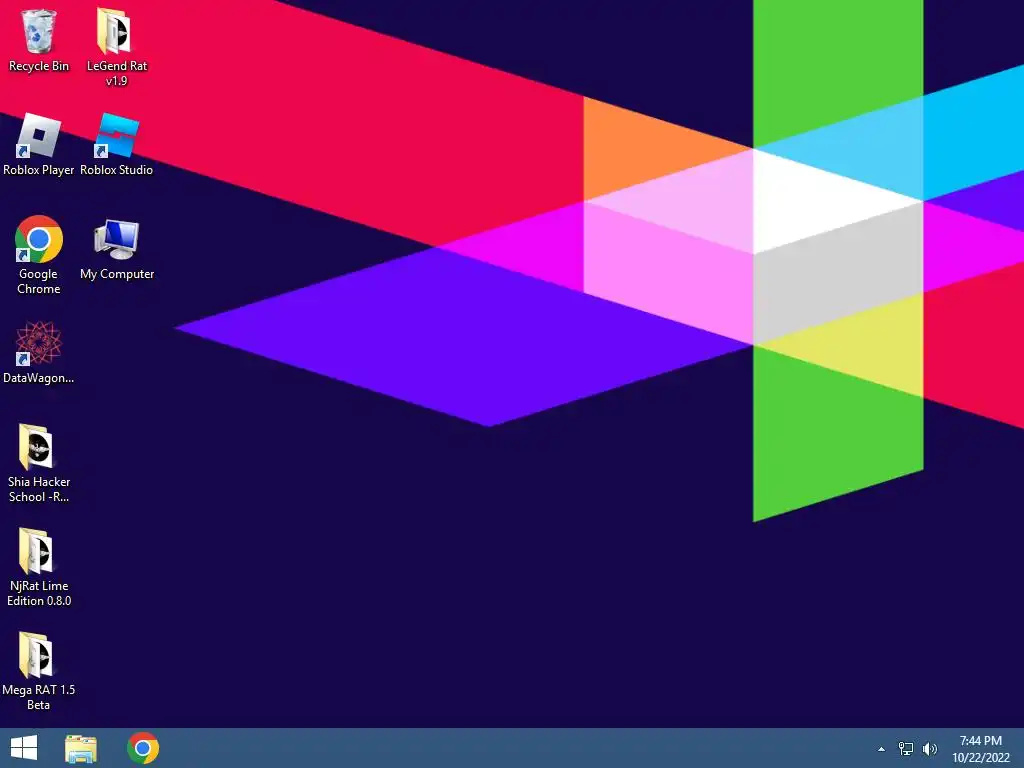Screen dimensions: 1024x768
Task: Select the My Computer icon
Action: click(116, 240)
